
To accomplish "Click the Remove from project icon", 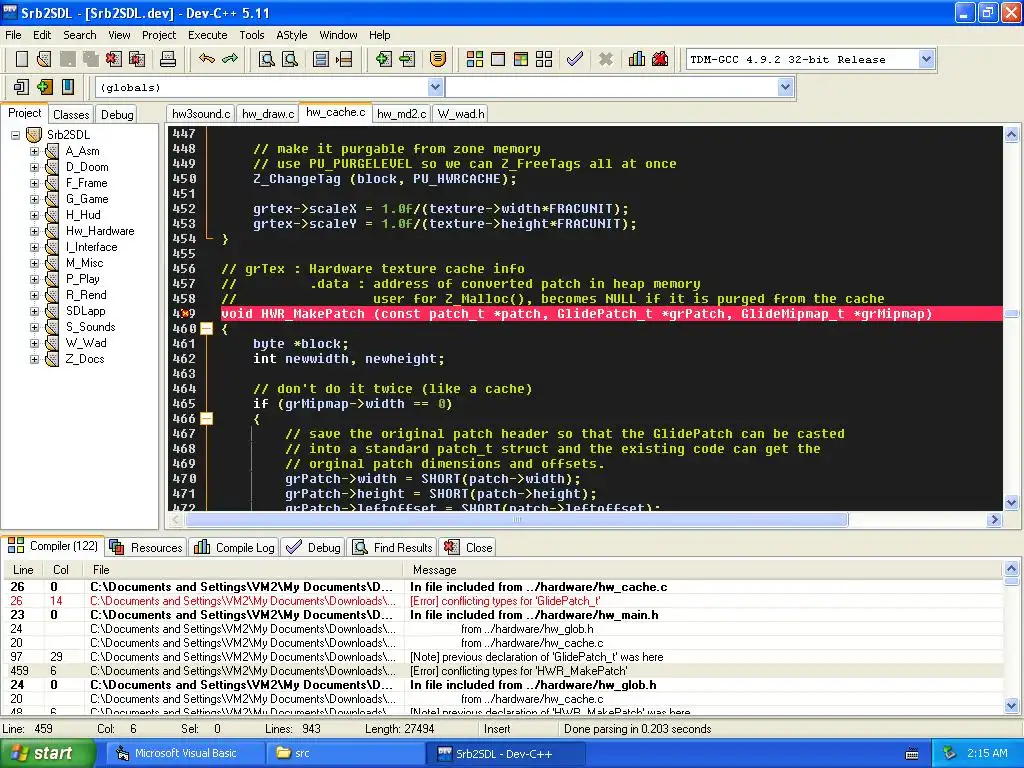I will point(408,59).
